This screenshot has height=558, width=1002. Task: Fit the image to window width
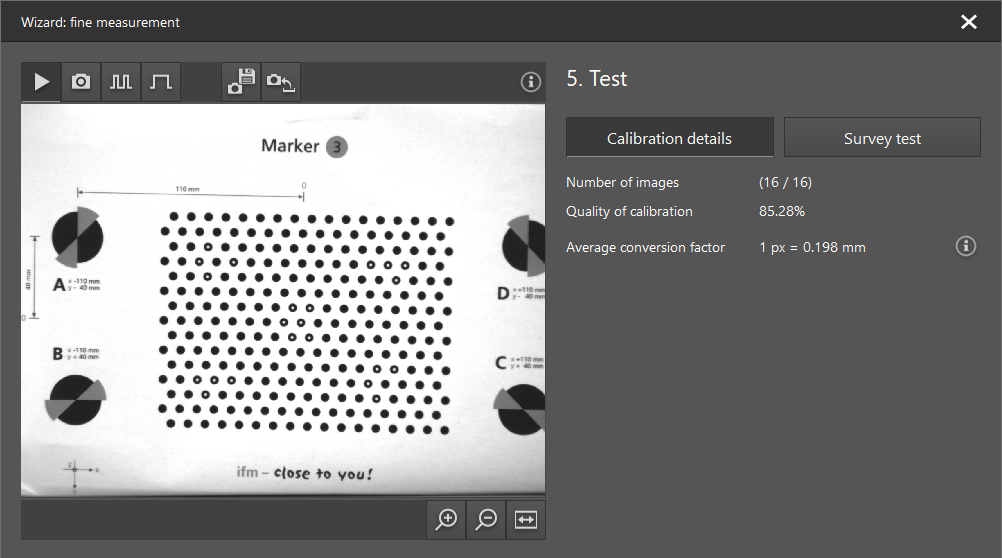point(526,519)
